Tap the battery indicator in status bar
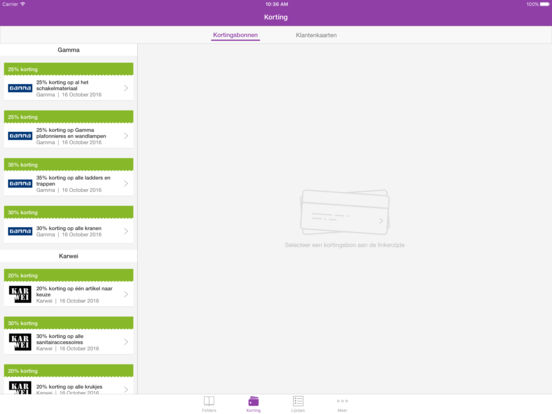Screen dimensions: 552x414 point(544,4)
